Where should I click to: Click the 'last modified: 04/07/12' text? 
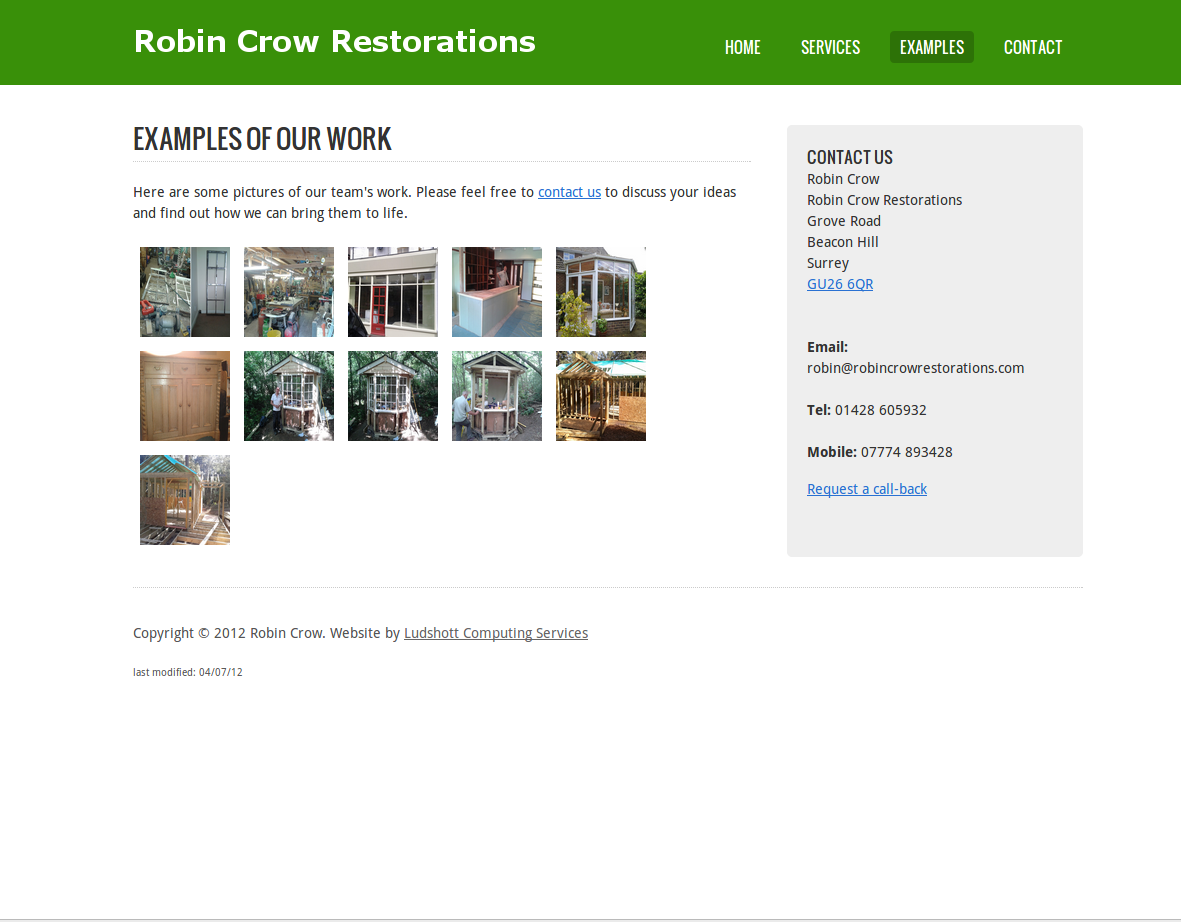pyautogui.click(x=188, y=672)
